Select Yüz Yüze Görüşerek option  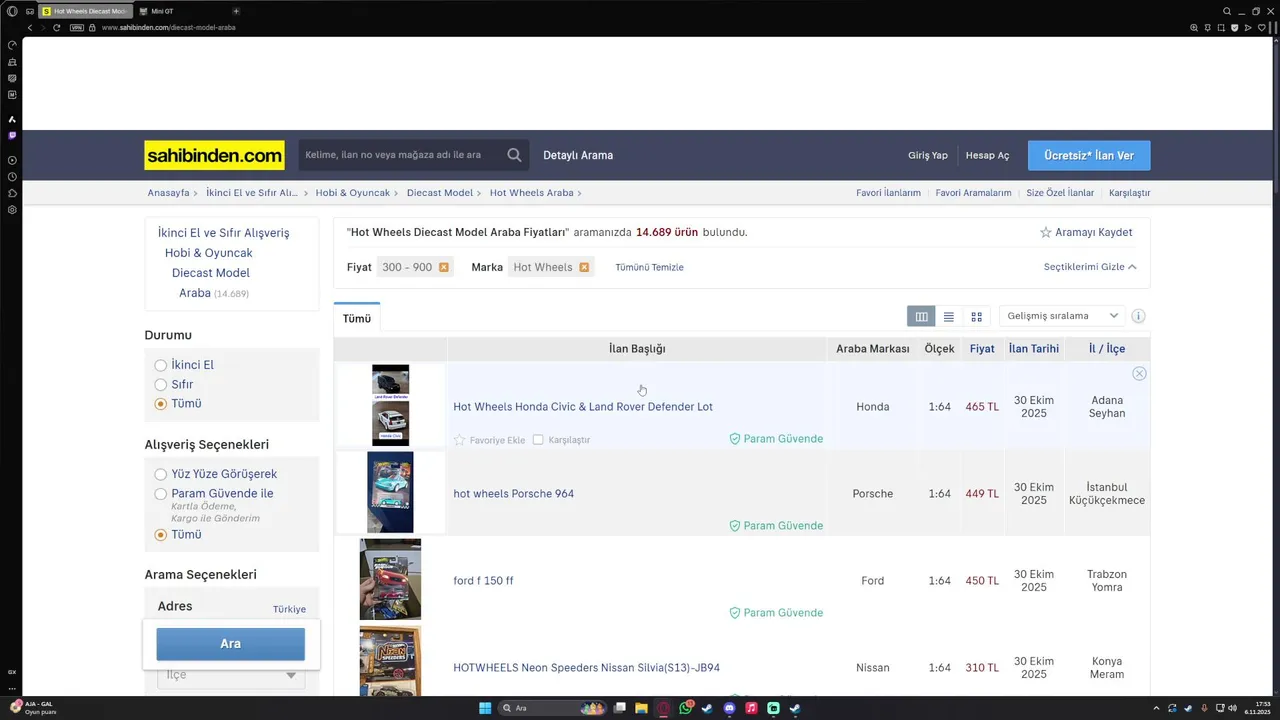pos(160,474)
